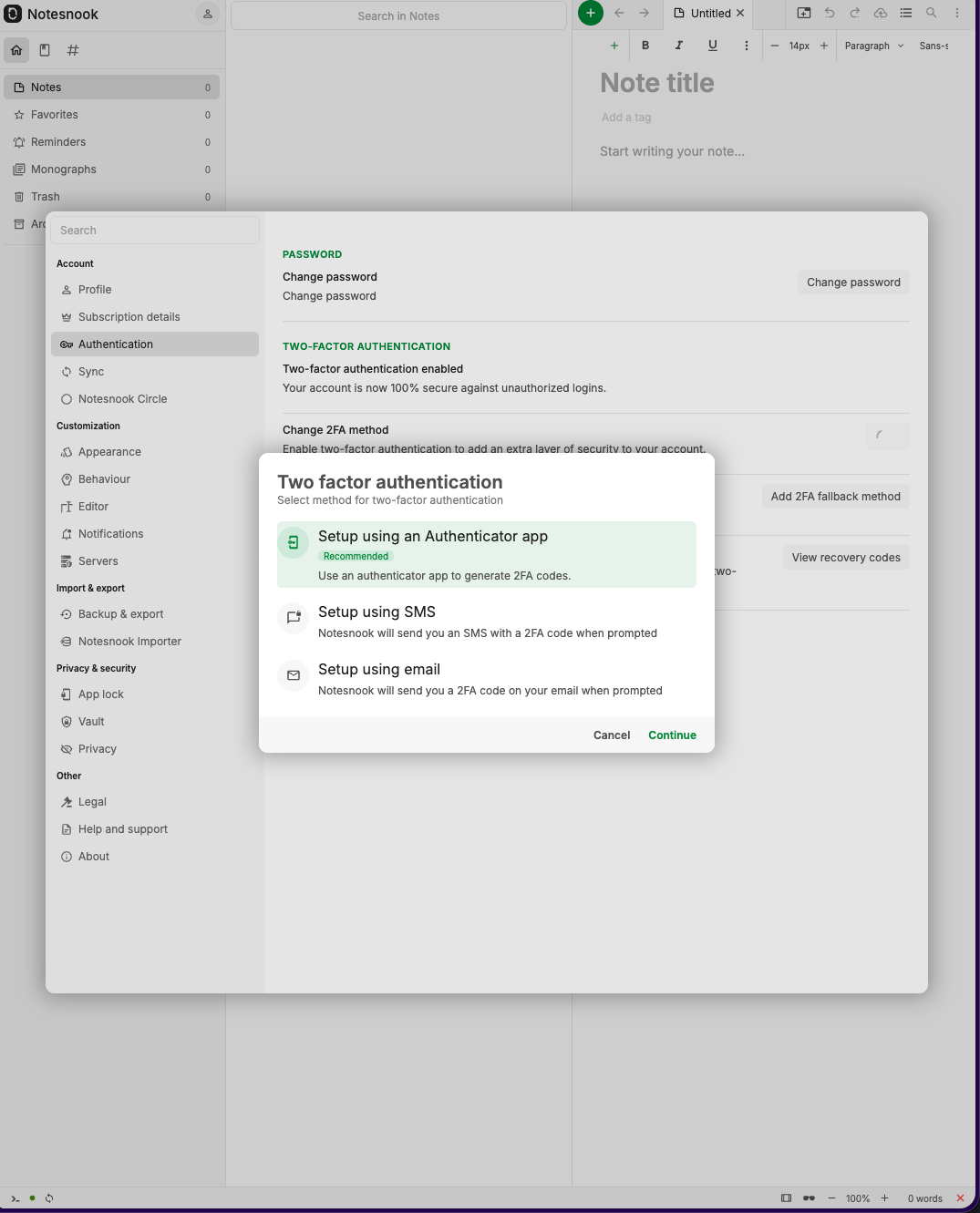
Task: Toggle underline formatting
Action: (713, 46)
